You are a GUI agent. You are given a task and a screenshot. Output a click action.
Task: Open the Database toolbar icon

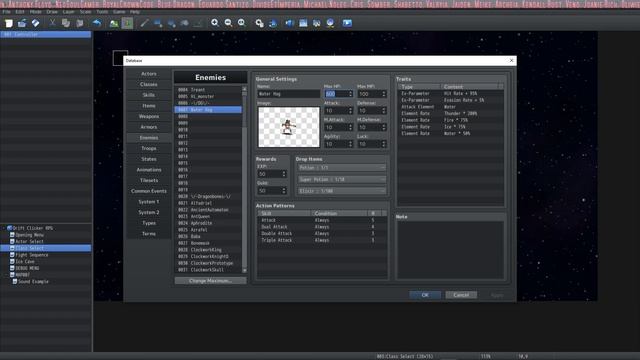[259, 23]
